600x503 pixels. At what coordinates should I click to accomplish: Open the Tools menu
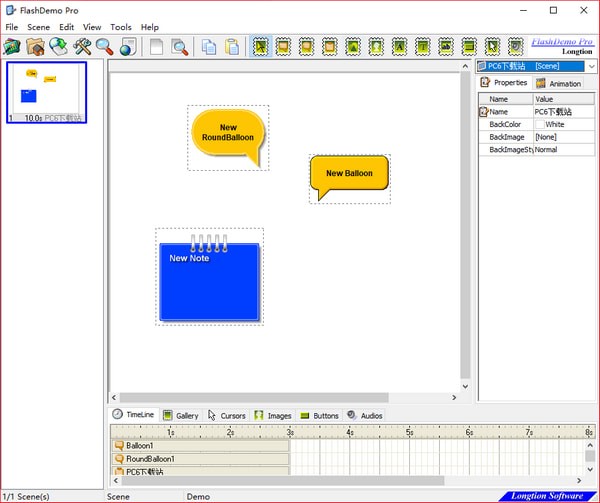click(x=120, y=27)
